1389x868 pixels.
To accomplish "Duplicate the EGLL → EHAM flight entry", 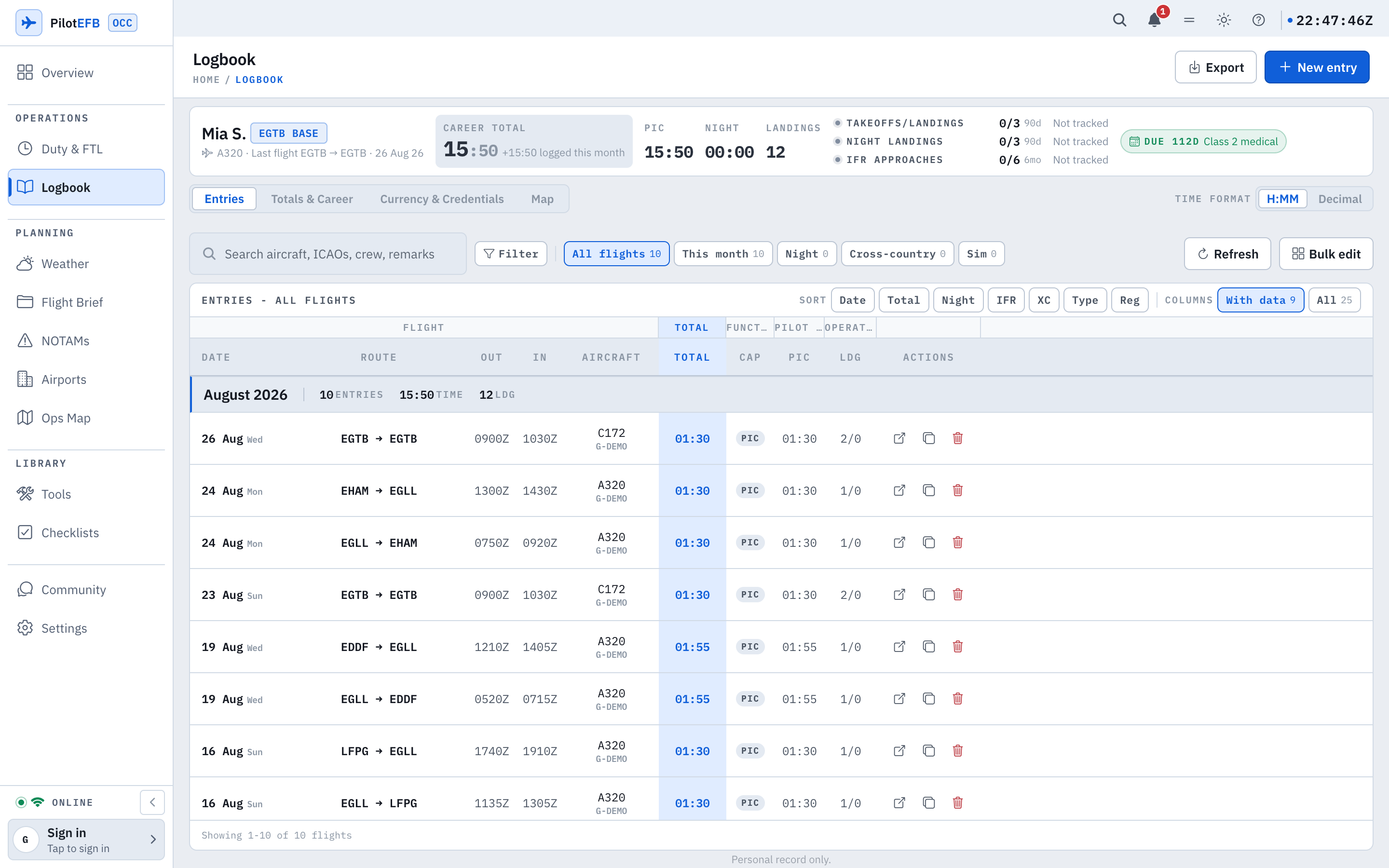I will click(x=929, y=542).
